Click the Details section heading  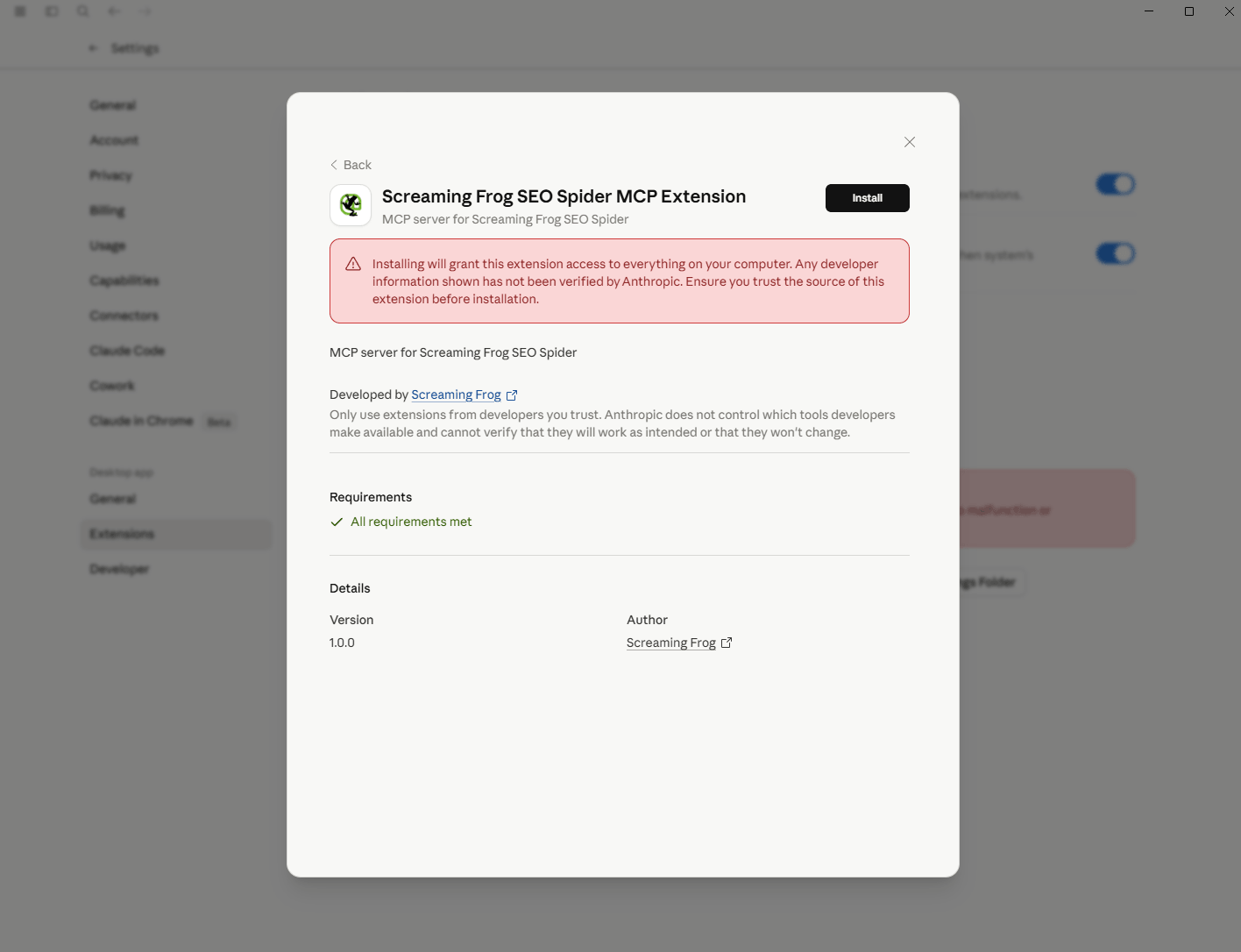350,588
